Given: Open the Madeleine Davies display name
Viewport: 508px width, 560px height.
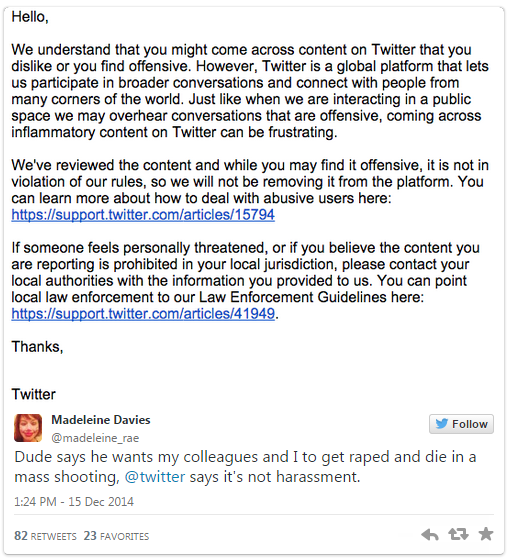Looking at the screenshot, I should pyautogui.click(x=101, y=420).
